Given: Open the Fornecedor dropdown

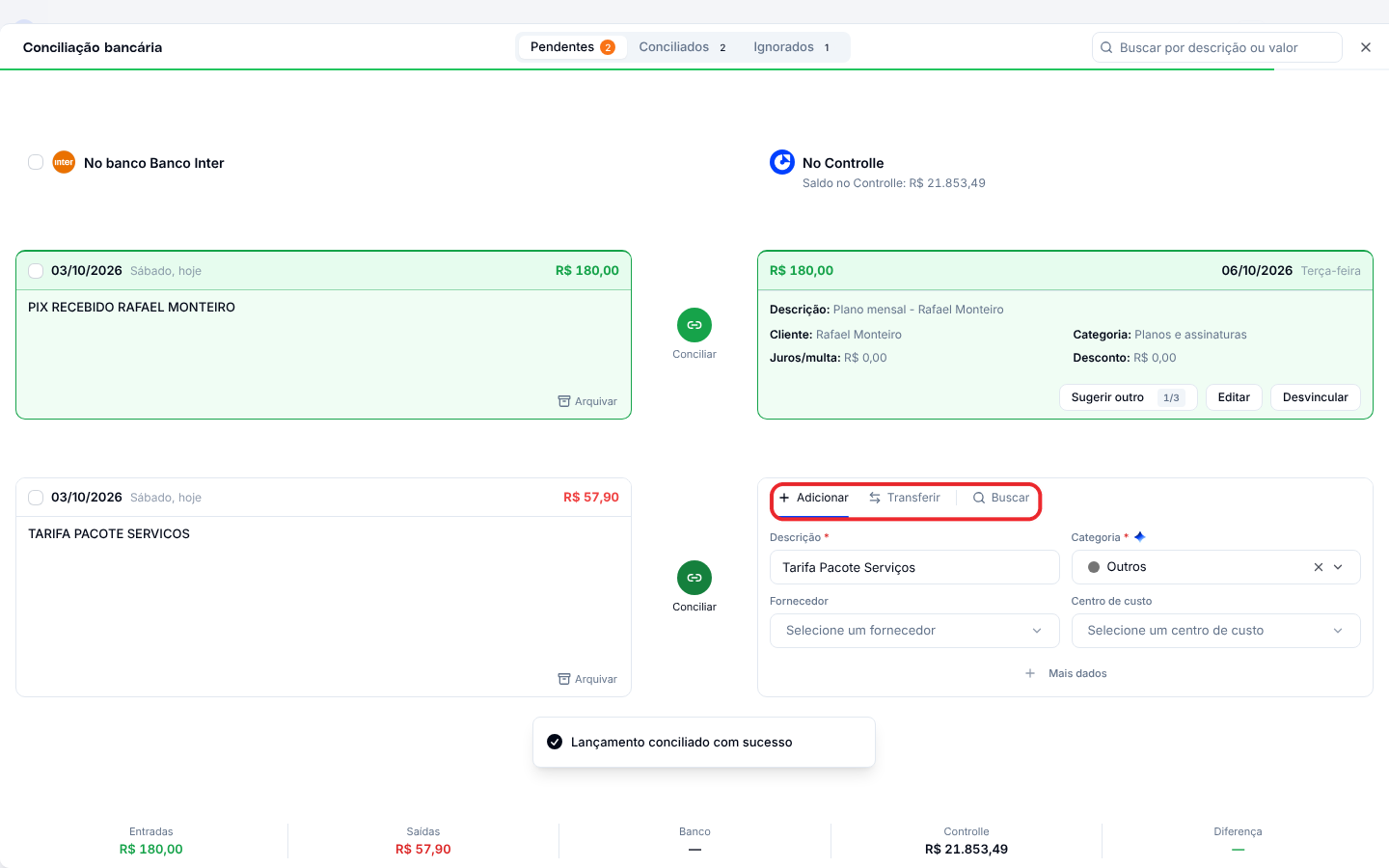Looking at the screenshot, I should pos(914,631).
